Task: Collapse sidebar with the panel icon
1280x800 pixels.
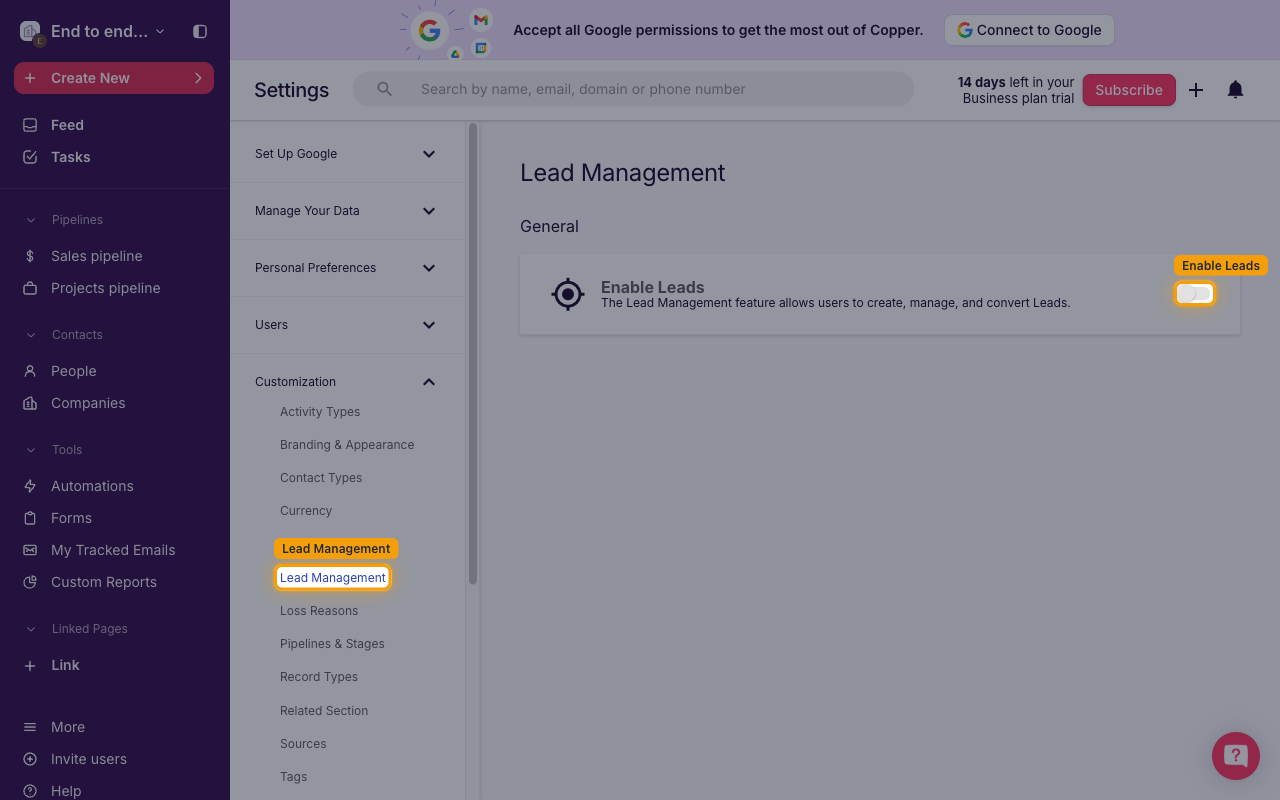Action: pyautogui.click(x=200, y=31)
